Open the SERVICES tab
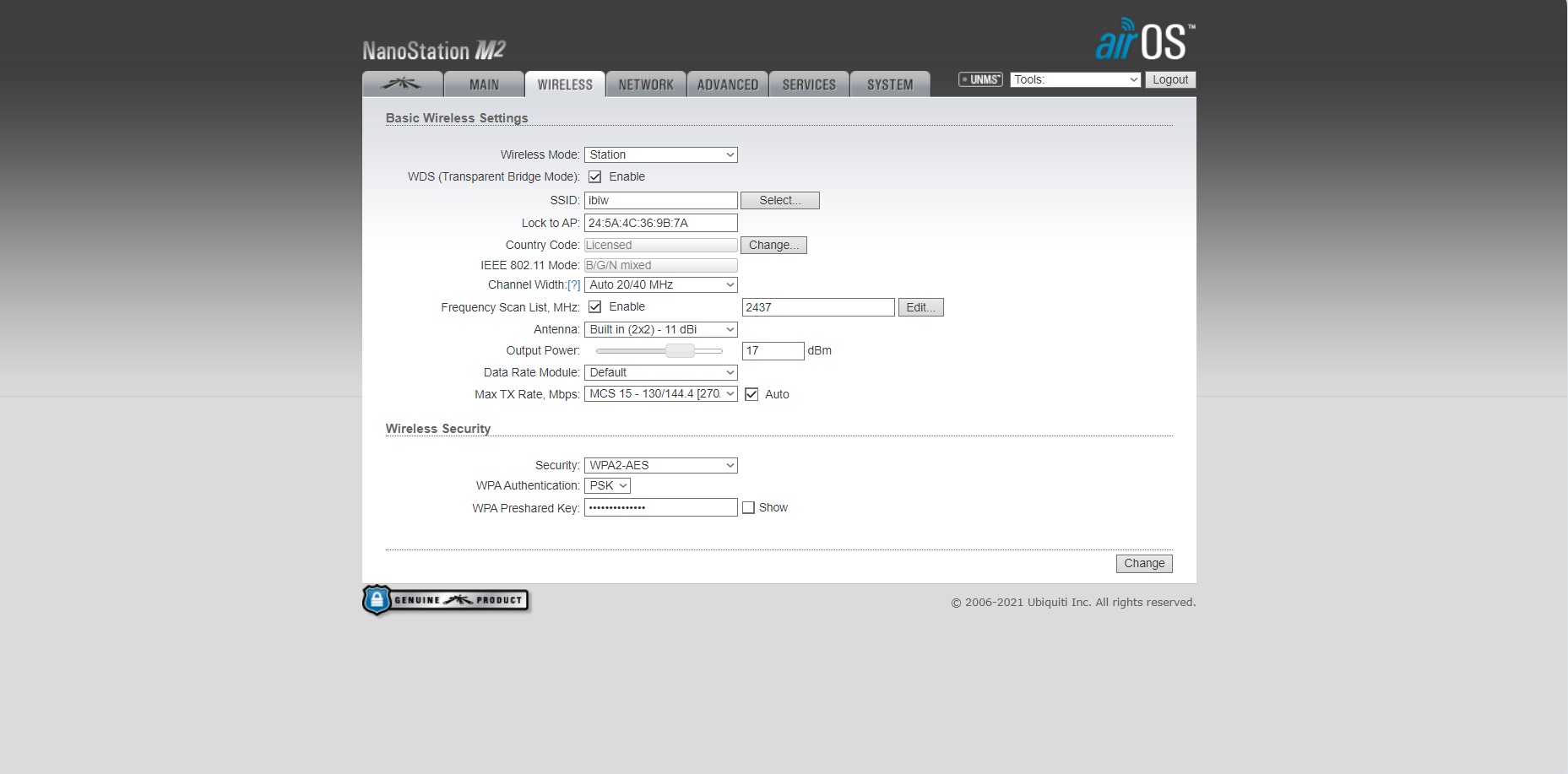The image size is (1568, 774). 809,84
